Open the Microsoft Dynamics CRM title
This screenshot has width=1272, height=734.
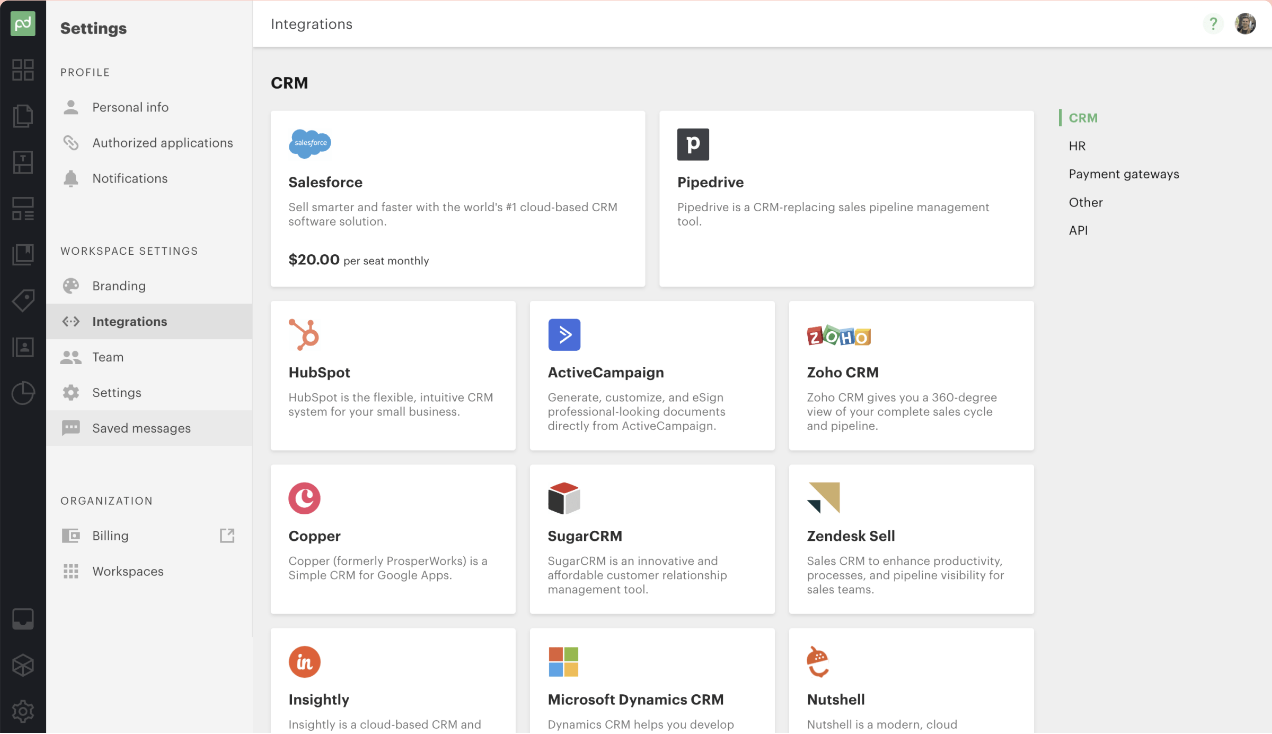click(x=636, y=700)
